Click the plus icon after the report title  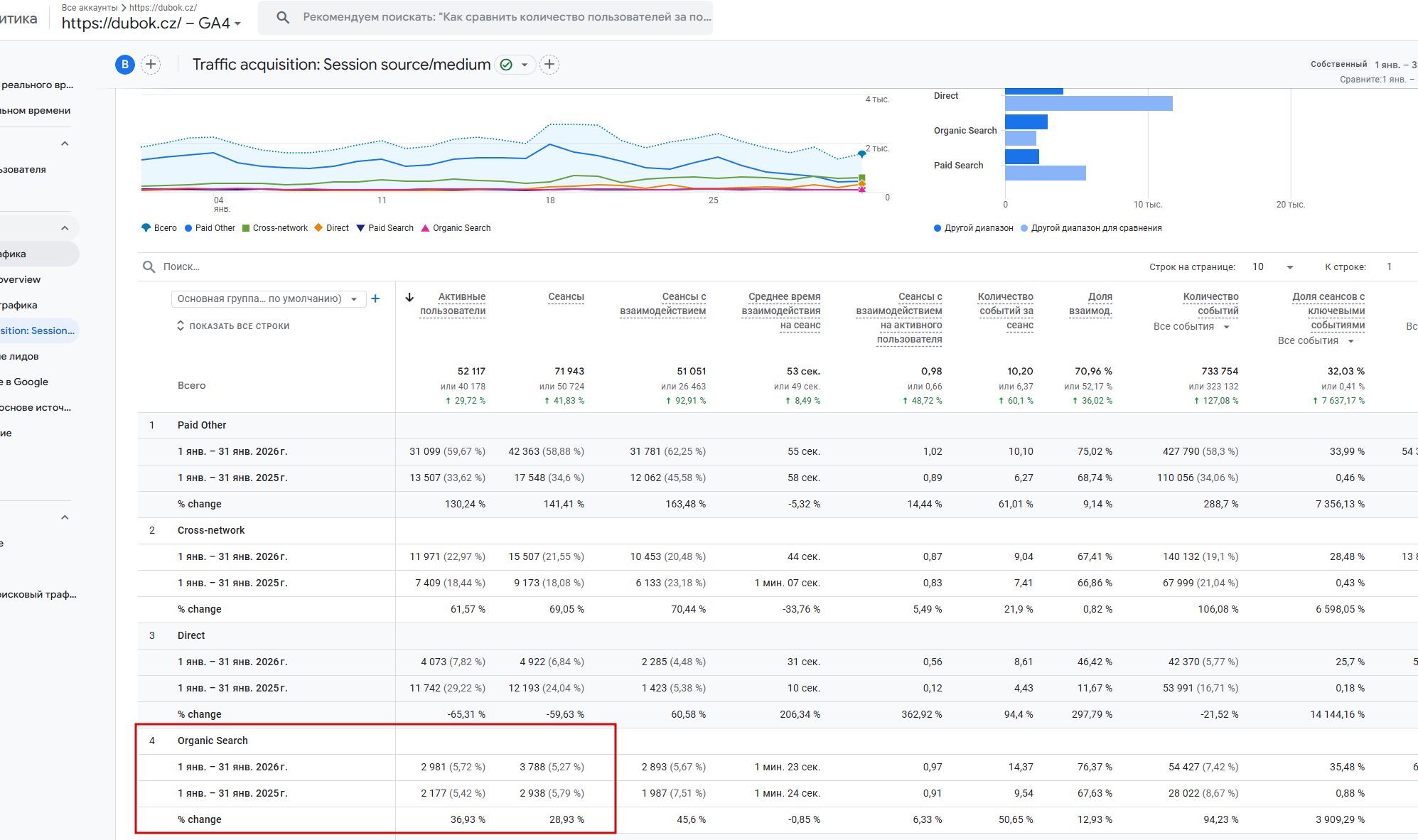549,65
